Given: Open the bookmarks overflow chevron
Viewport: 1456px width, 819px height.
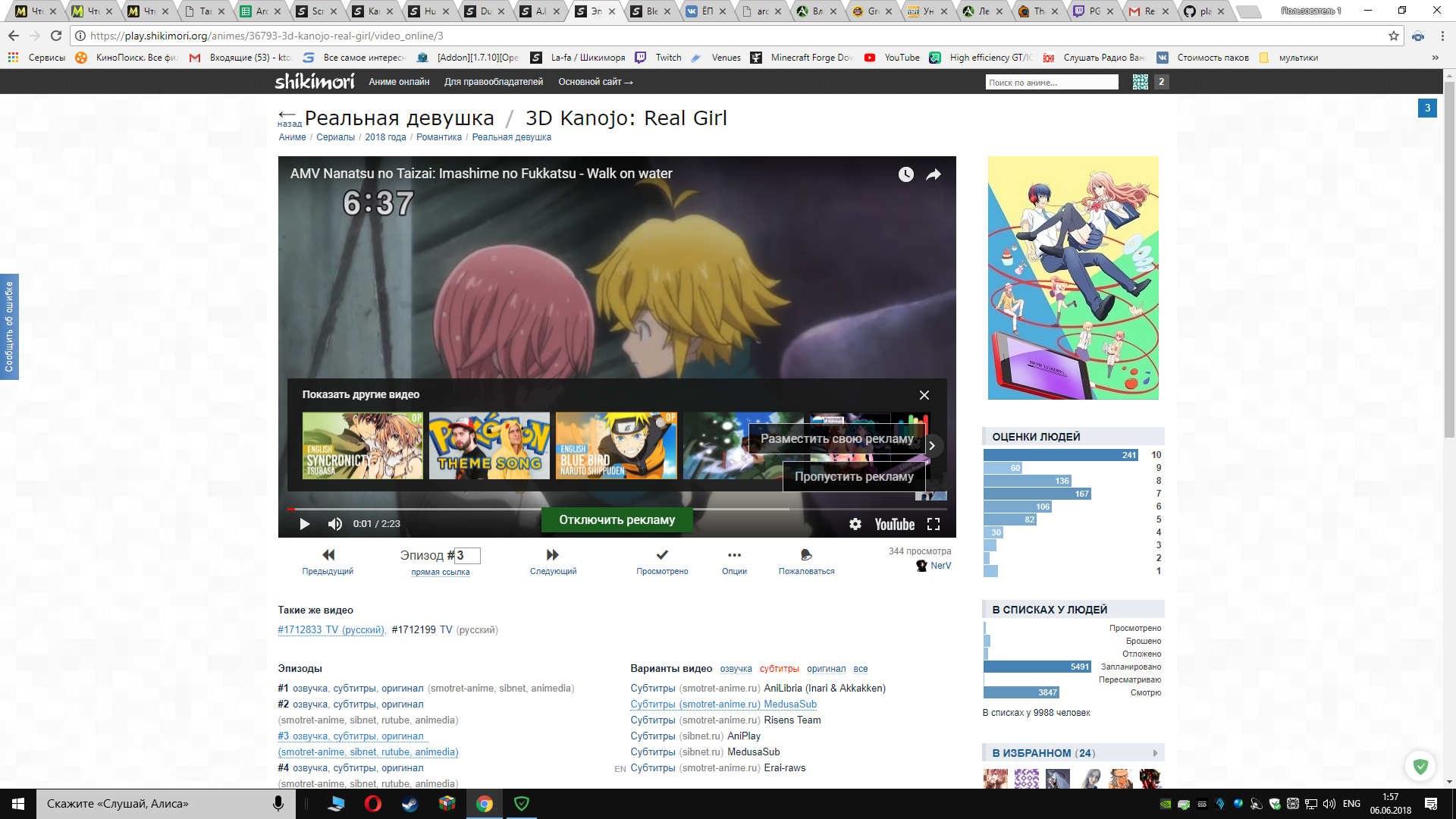Looking at the screenshot, I should [1434, 57].
